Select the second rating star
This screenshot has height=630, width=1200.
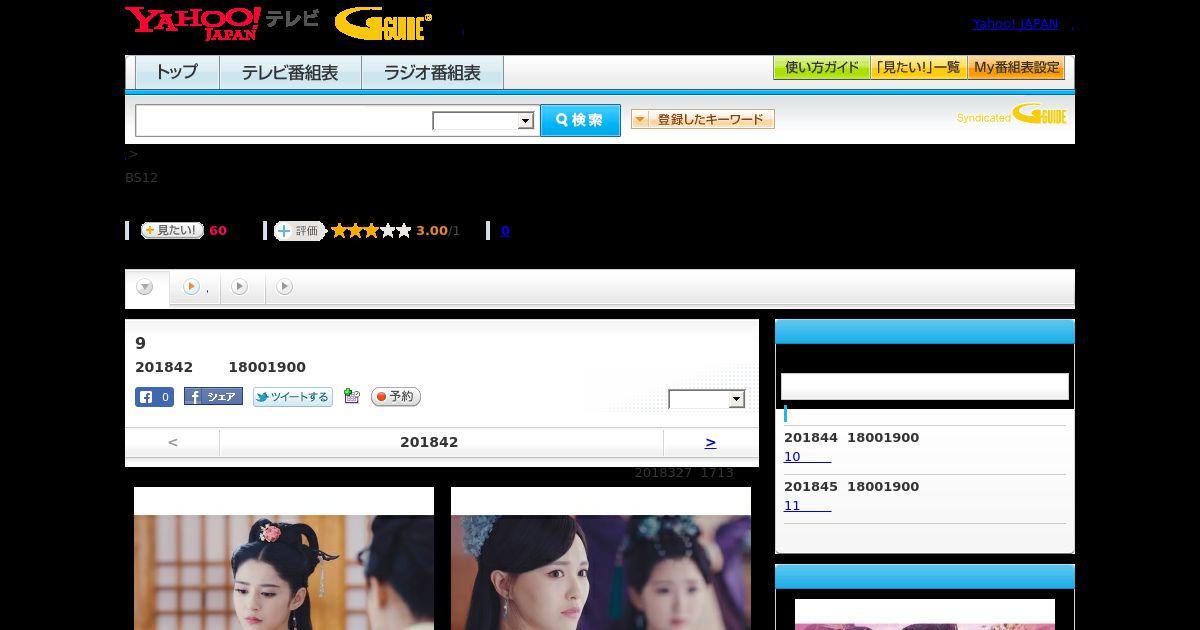pos(355,231)
